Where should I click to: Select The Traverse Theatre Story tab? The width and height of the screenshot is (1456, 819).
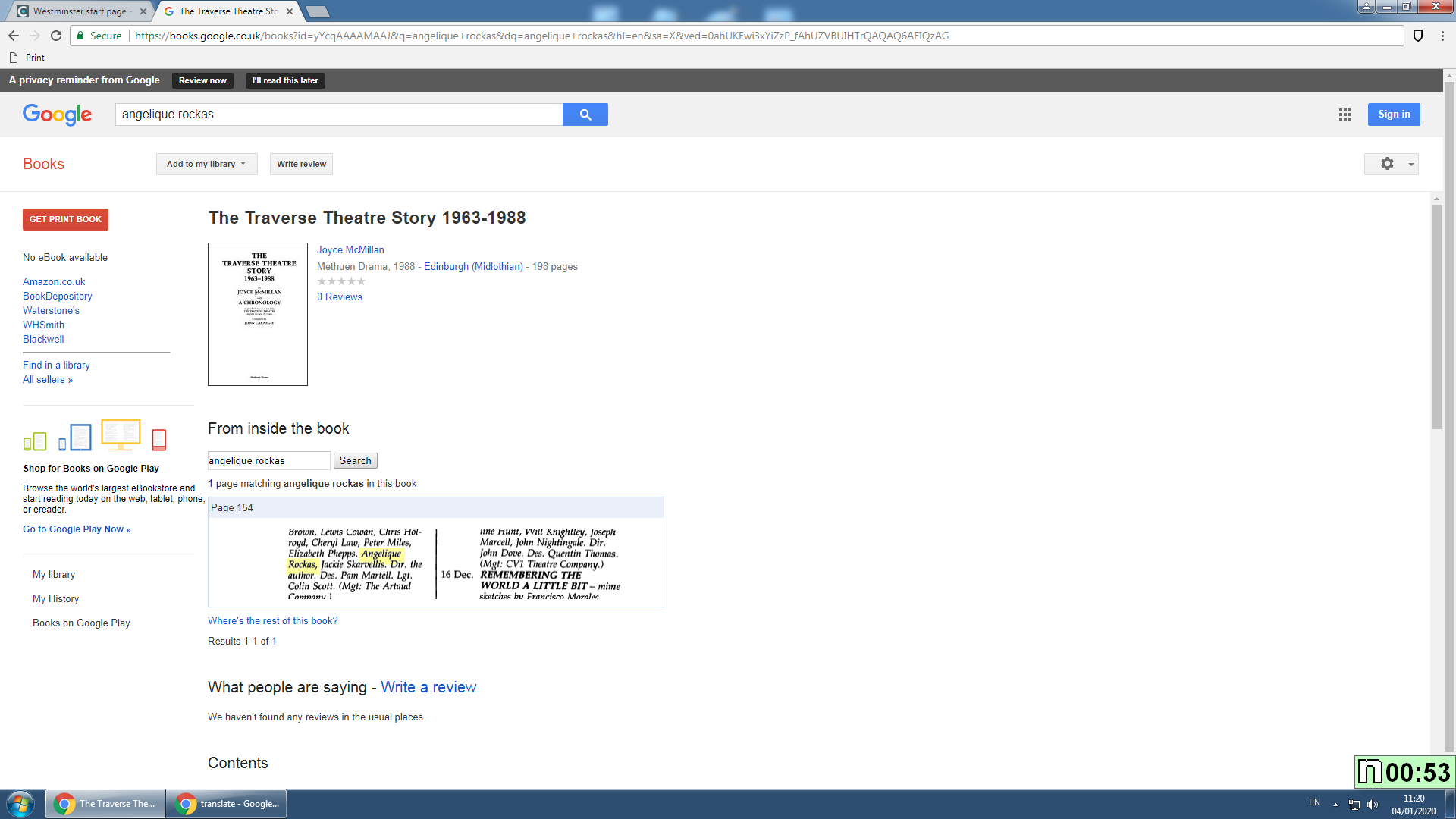pyautogui.click(x=227, y=11)
